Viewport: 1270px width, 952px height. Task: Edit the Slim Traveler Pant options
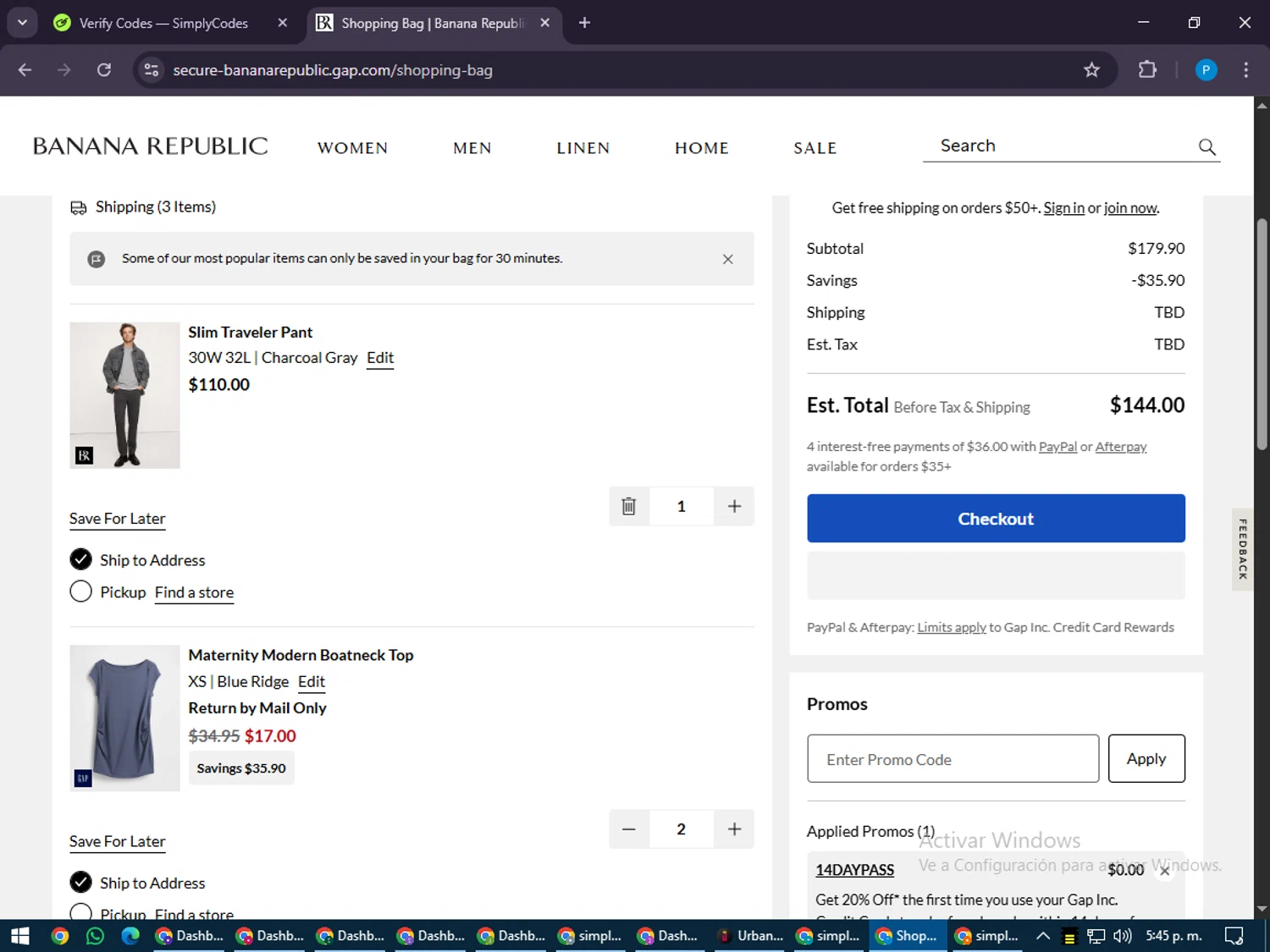(x=380, y=358)
